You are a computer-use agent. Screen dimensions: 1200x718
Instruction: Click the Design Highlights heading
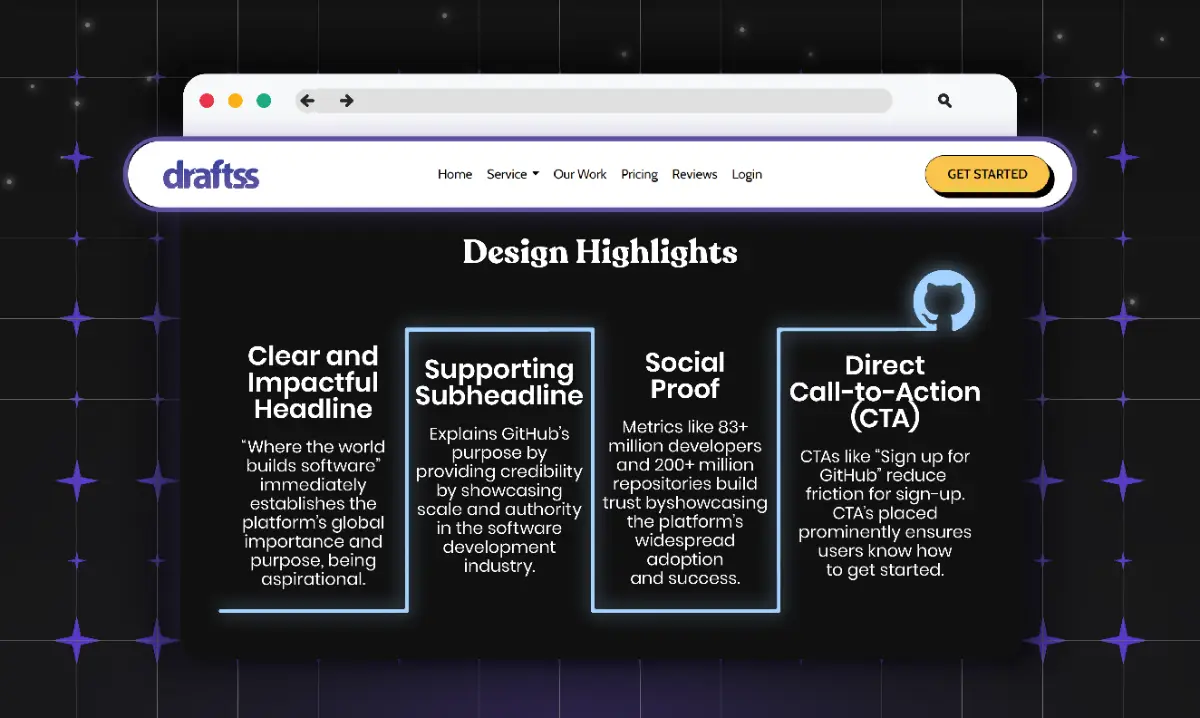600,253
